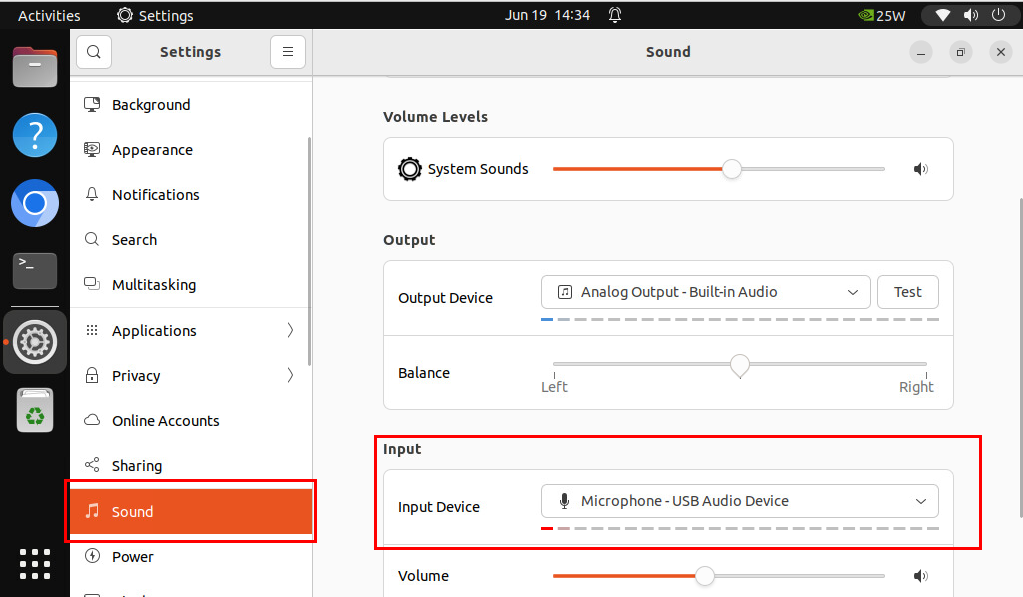The height and width of the screenshot is (597, 1023).
Task: Open the Files app in dock
Action: [35, 67]
